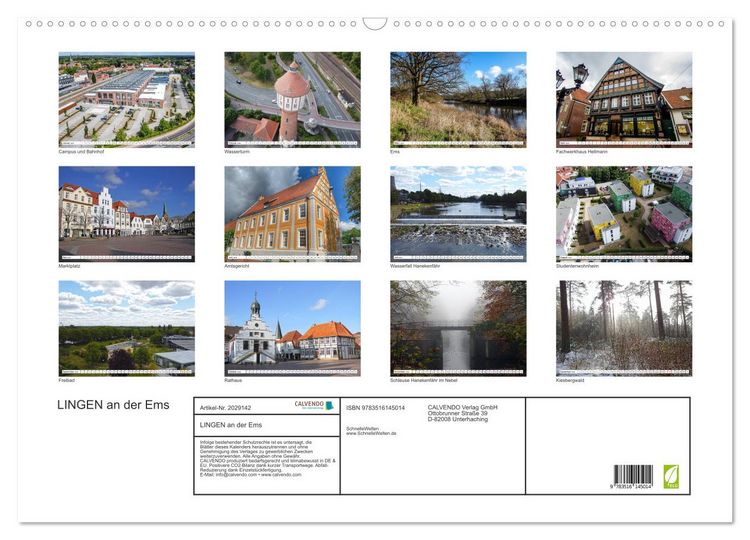The width and height of the screenshot is (750, 540).
Task: Click the copyright notice paragraph
Action: (268, 458)
